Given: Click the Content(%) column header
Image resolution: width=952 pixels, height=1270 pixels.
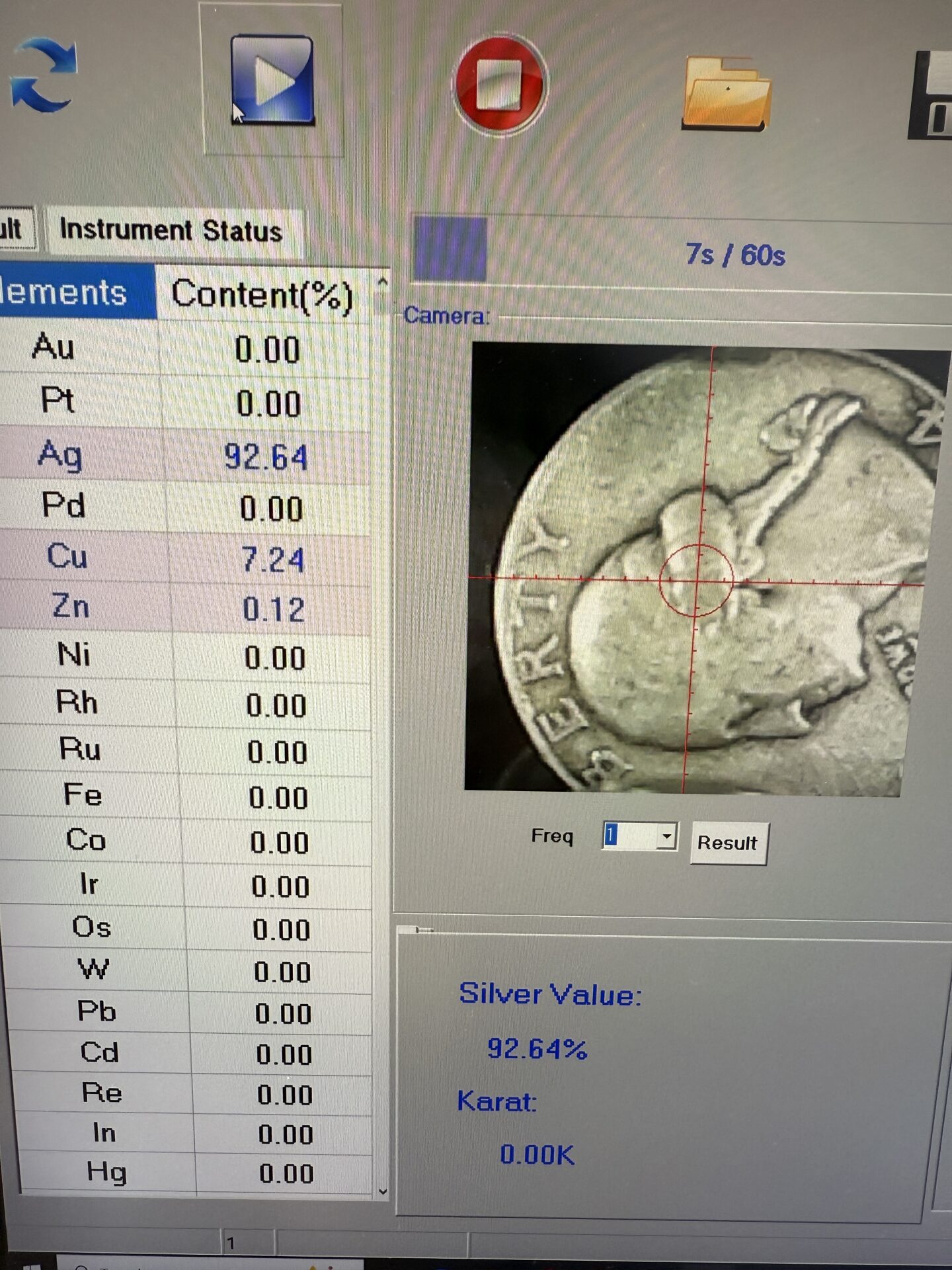Looking at the screenshot, I should click(262, 295).
